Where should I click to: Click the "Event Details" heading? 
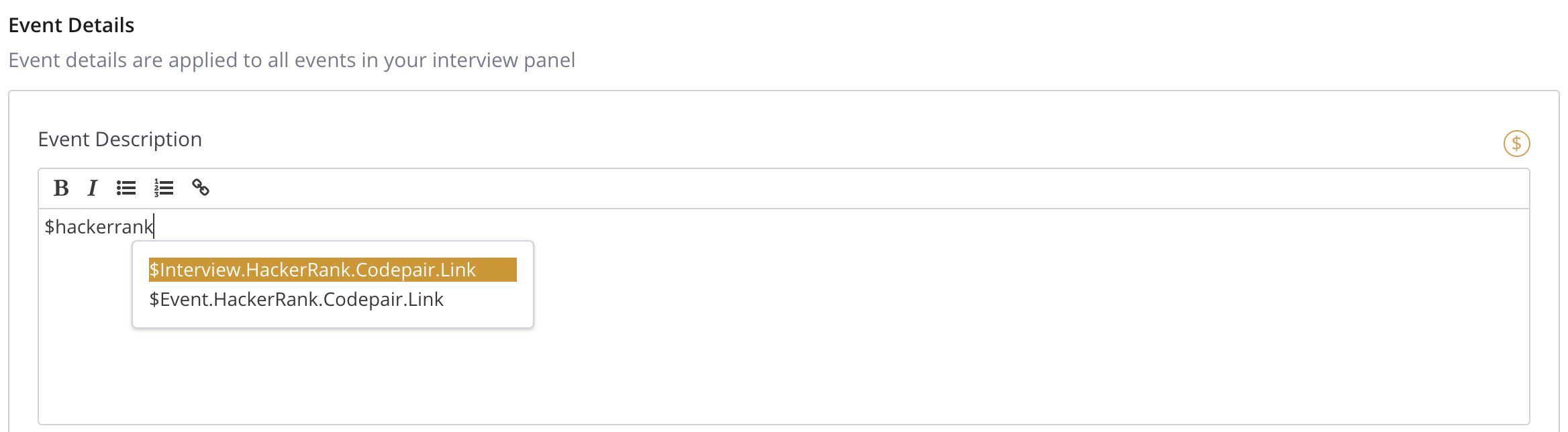tap(71, 25)
